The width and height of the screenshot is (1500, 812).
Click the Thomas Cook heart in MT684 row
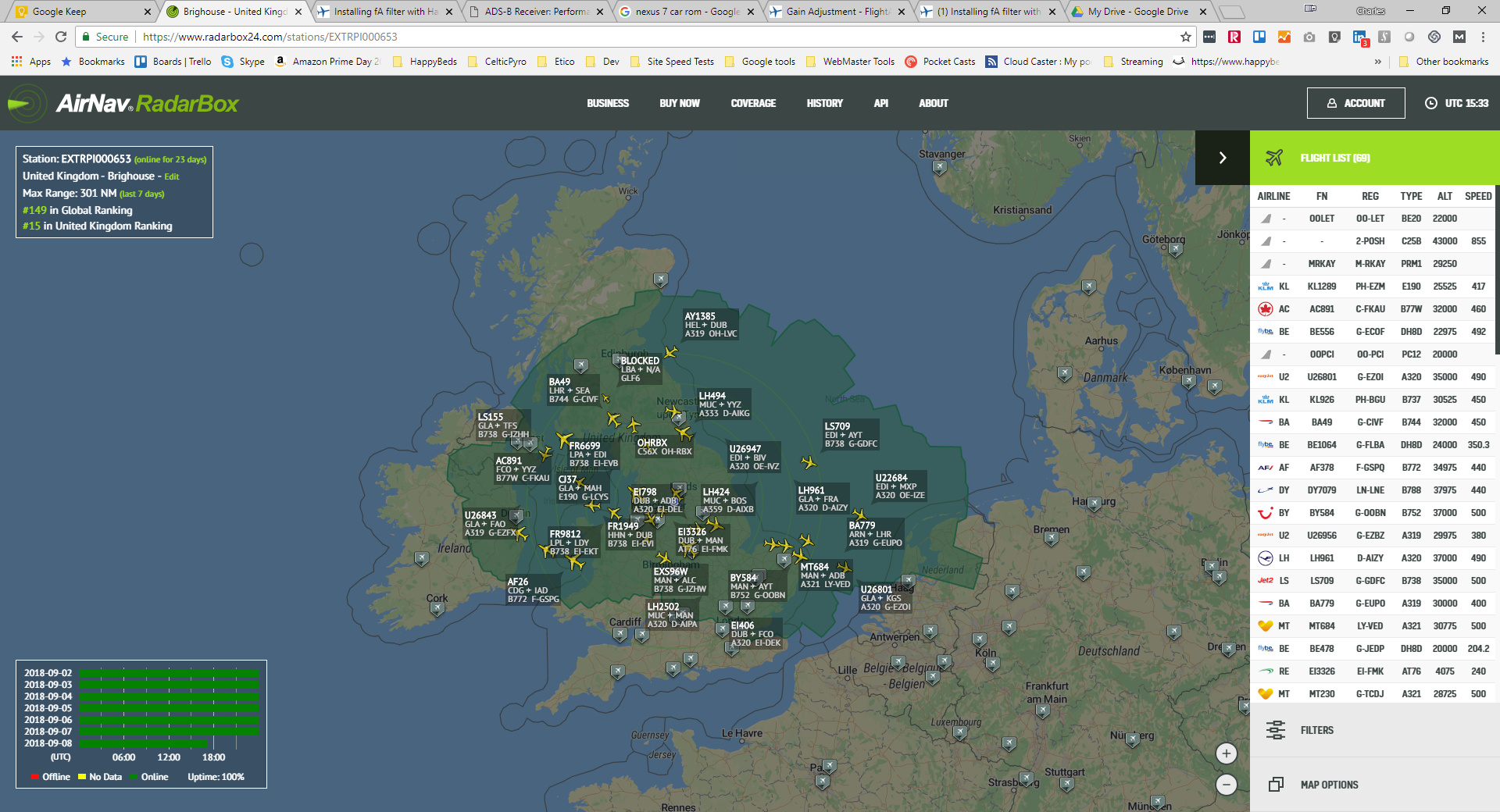coord(1266,626)
